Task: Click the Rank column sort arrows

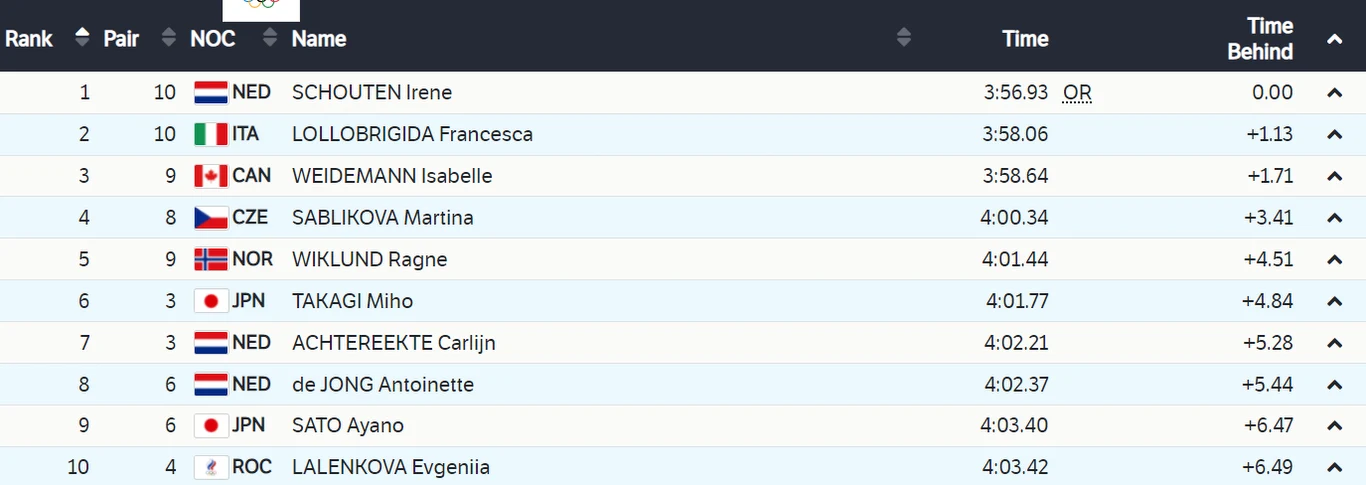Action: click(x=82, y=38)
